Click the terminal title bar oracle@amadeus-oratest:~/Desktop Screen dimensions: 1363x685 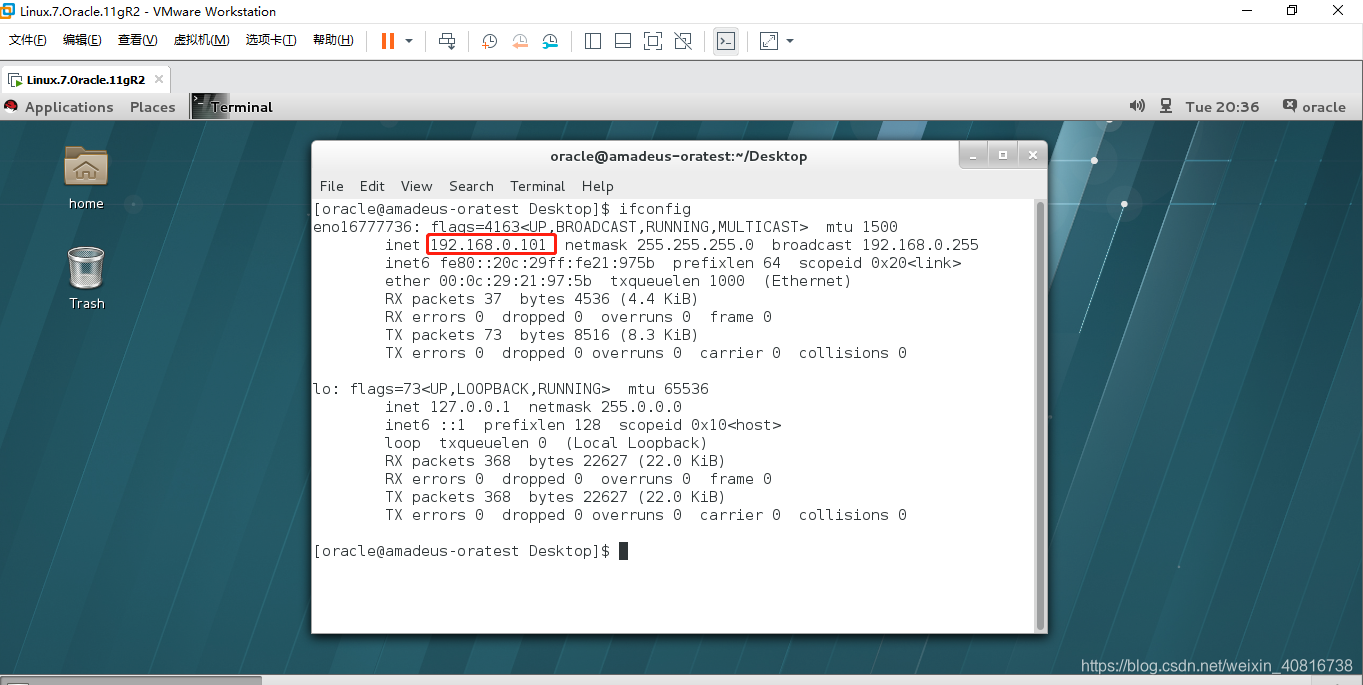[x=678, y=156]
